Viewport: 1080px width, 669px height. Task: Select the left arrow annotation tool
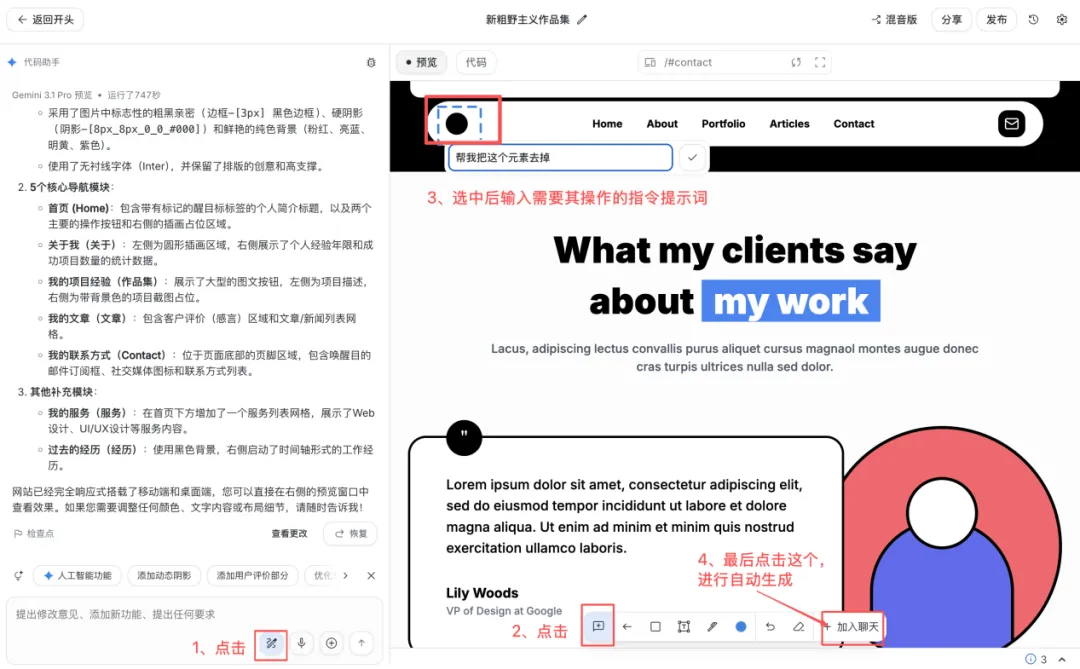click(x=627, y=627)
